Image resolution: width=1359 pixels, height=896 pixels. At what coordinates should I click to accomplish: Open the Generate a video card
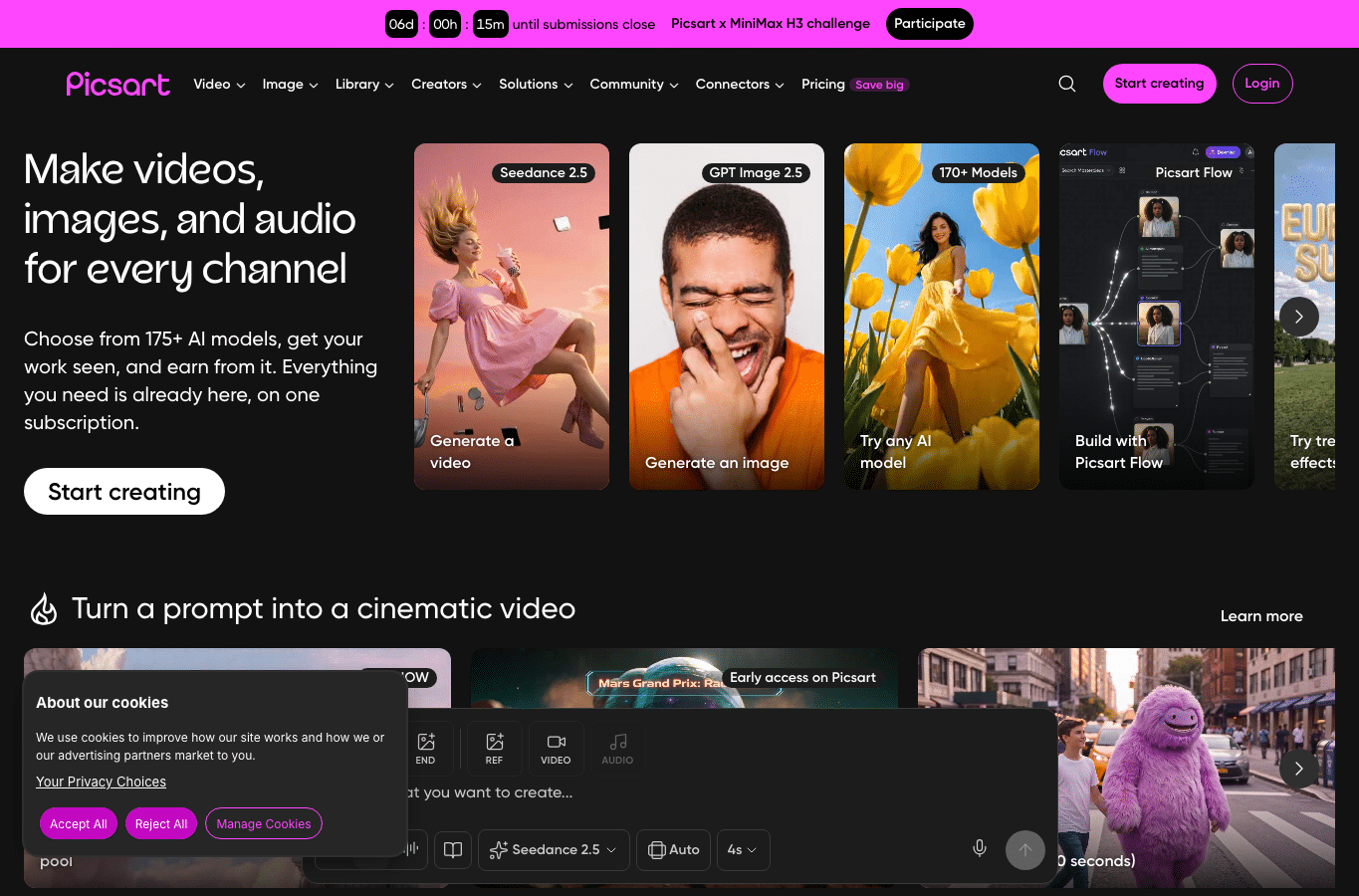[x=512, y=317]
